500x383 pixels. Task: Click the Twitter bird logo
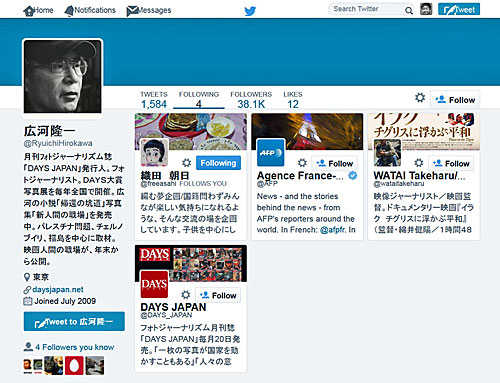(250, 11)
